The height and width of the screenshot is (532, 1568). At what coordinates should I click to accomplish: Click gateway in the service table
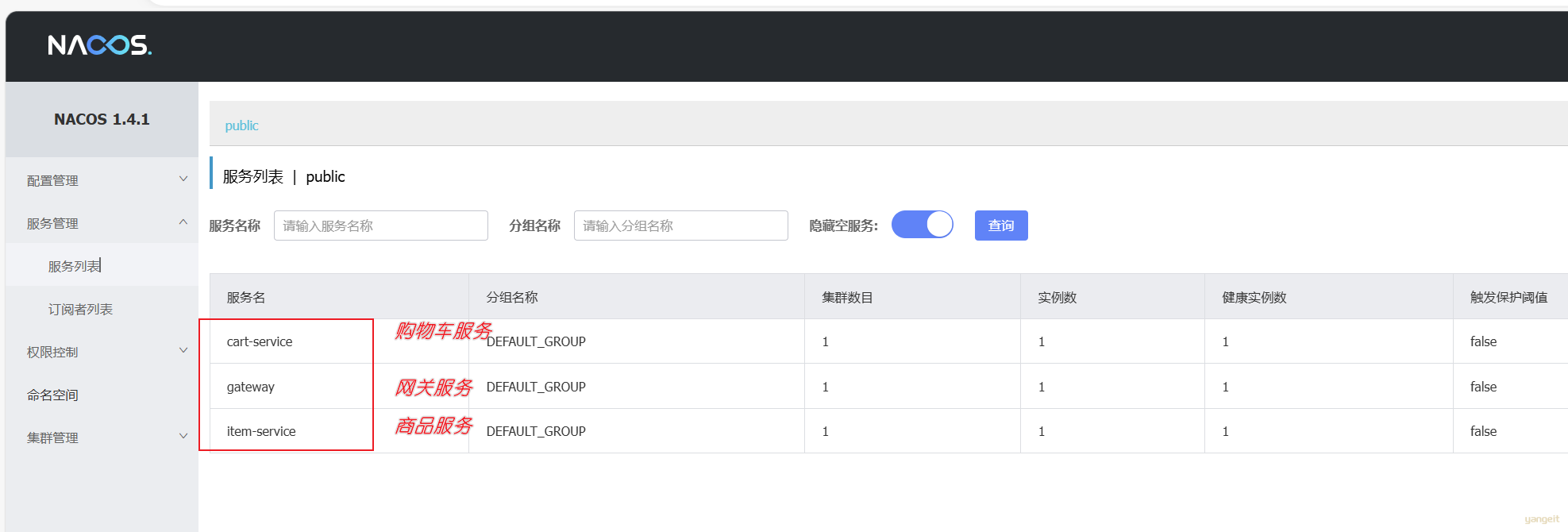click(x=251, y=387)
